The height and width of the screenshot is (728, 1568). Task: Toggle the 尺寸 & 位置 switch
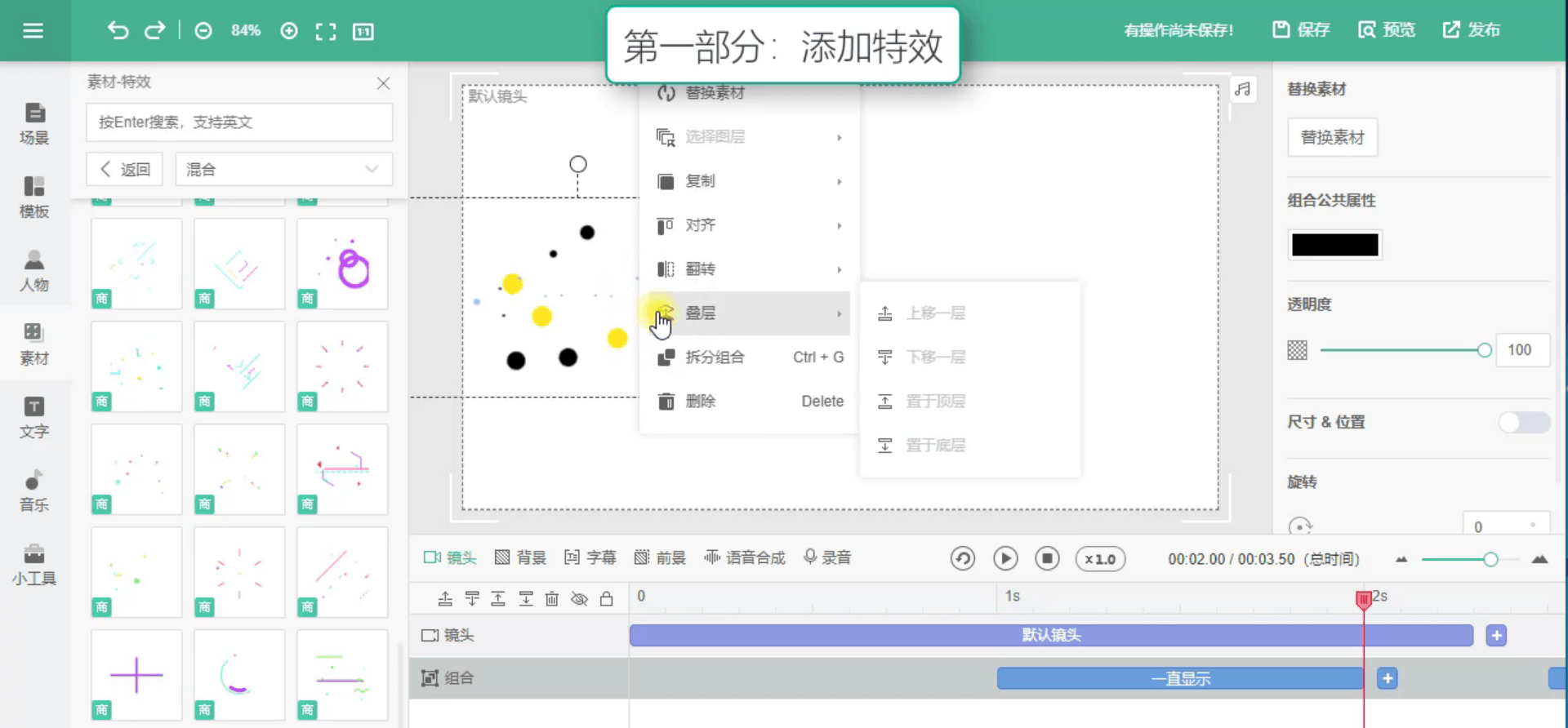pos(1524,422)
